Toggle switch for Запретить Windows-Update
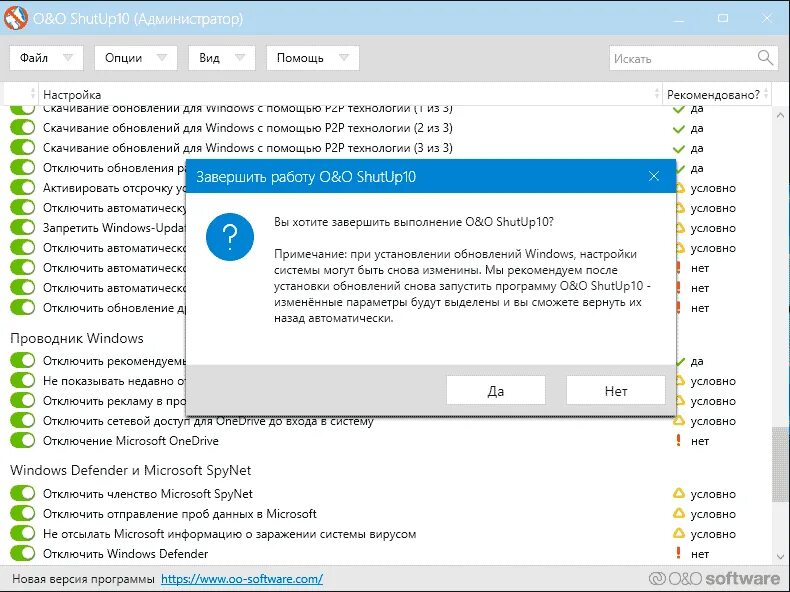This screenshot has width=790, height=592. pos(22,227)
